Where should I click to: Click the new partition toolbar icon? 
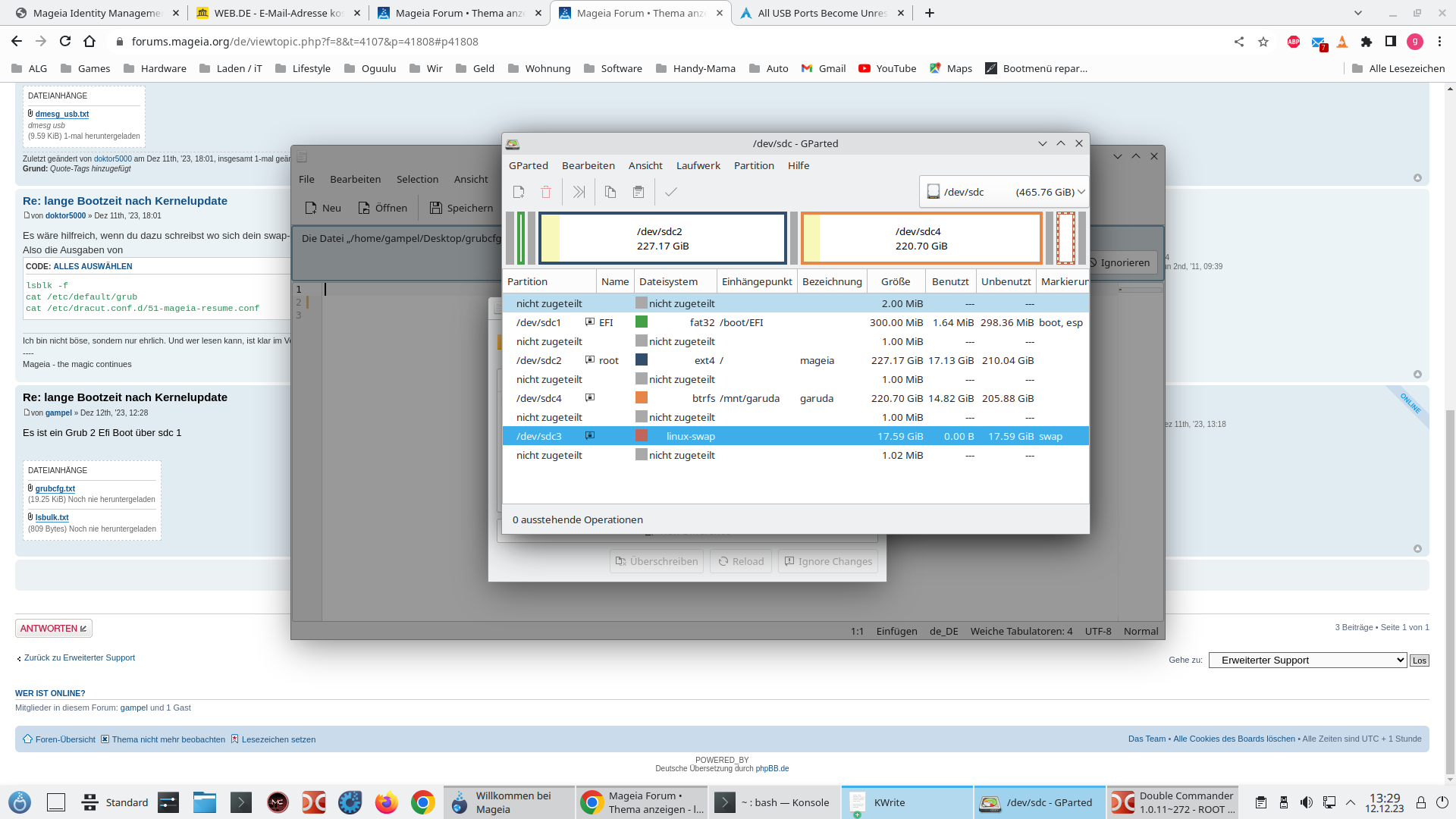(x=519, y=193)
